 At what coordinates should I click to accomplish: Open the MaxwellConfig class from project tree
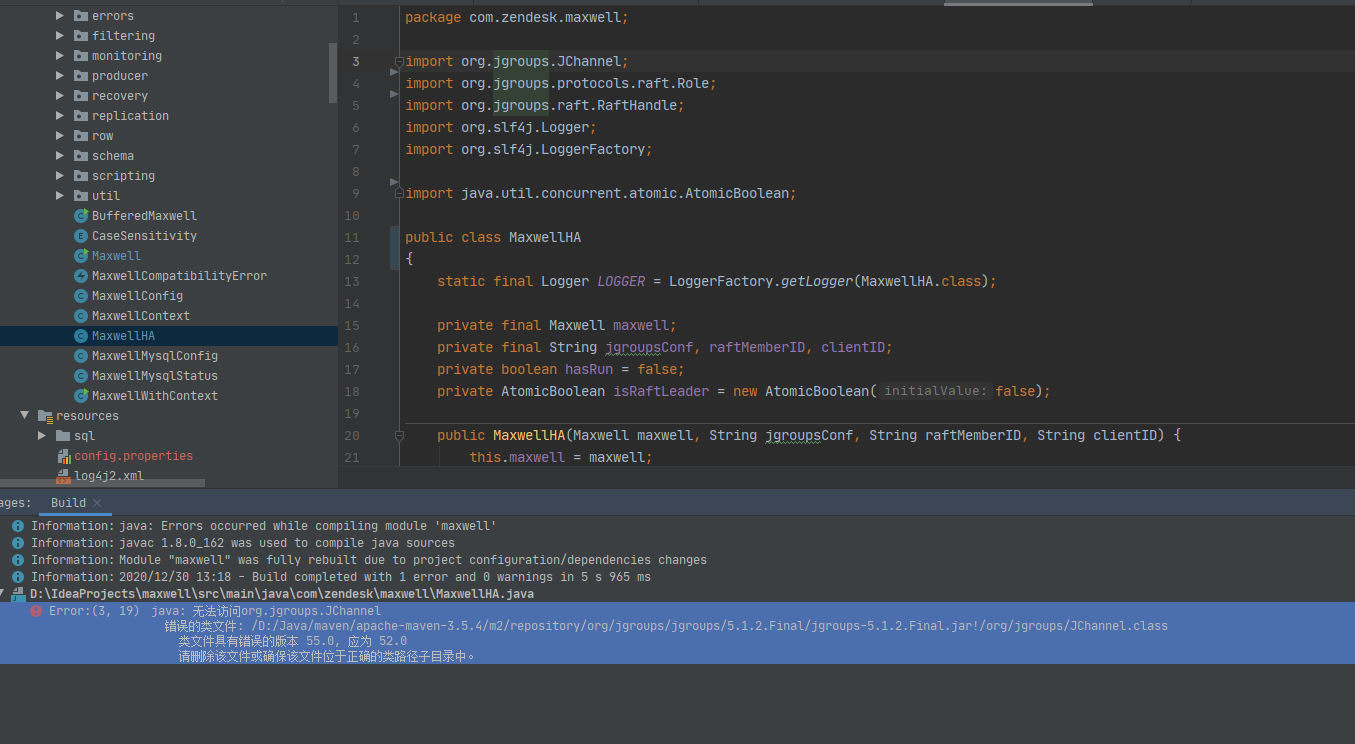137,296
